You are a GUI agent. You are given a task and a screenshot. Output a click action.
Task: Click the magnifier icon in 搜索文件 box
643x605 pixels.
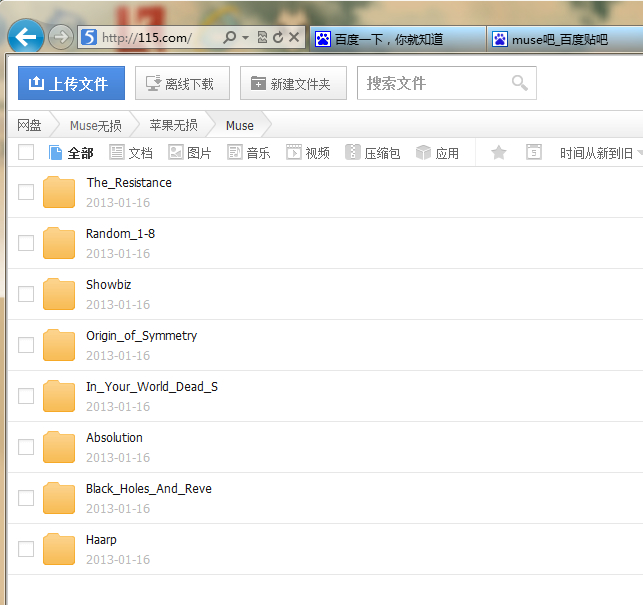click(520, 83)
